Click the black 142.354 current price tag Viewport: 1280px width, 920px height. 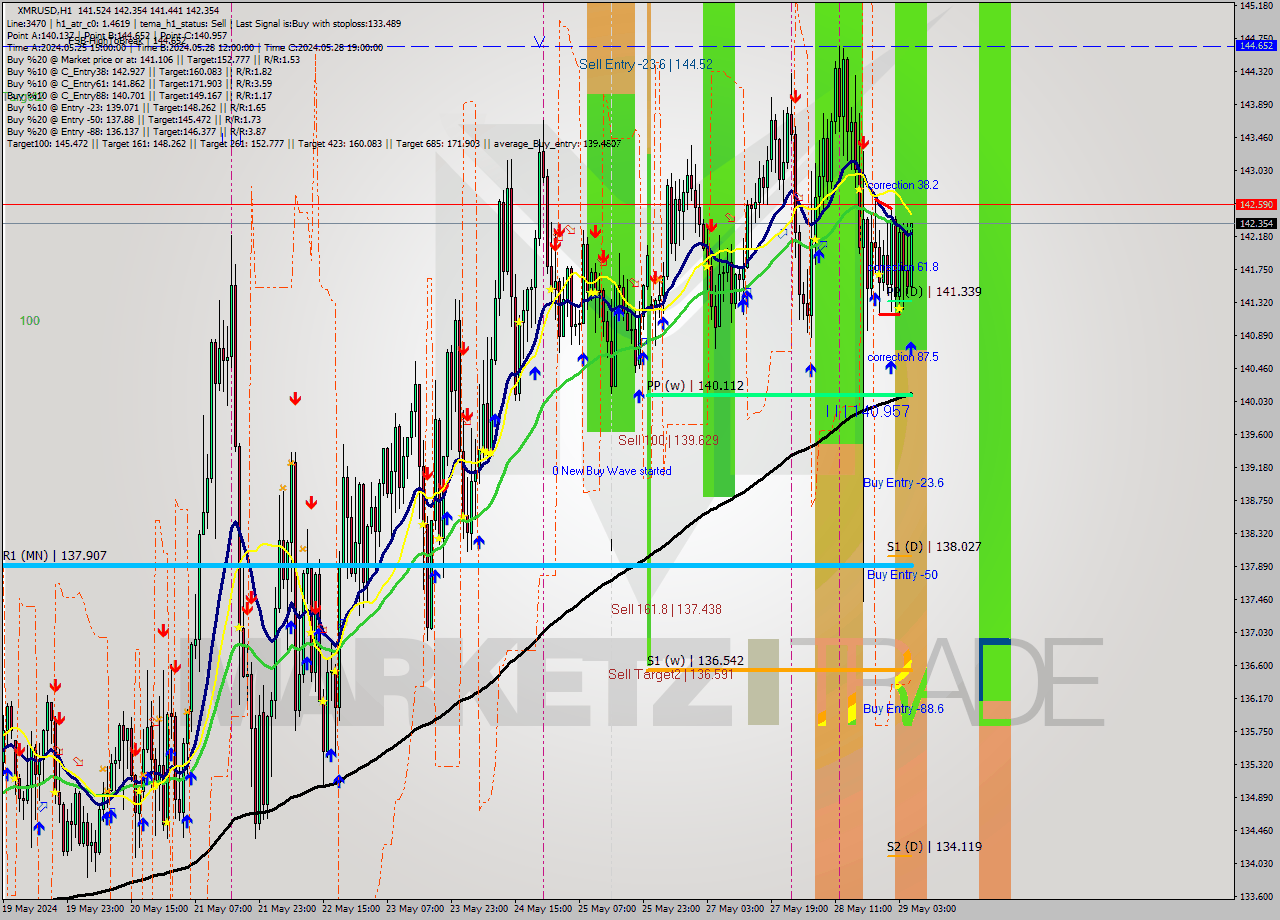(1256, 223)
